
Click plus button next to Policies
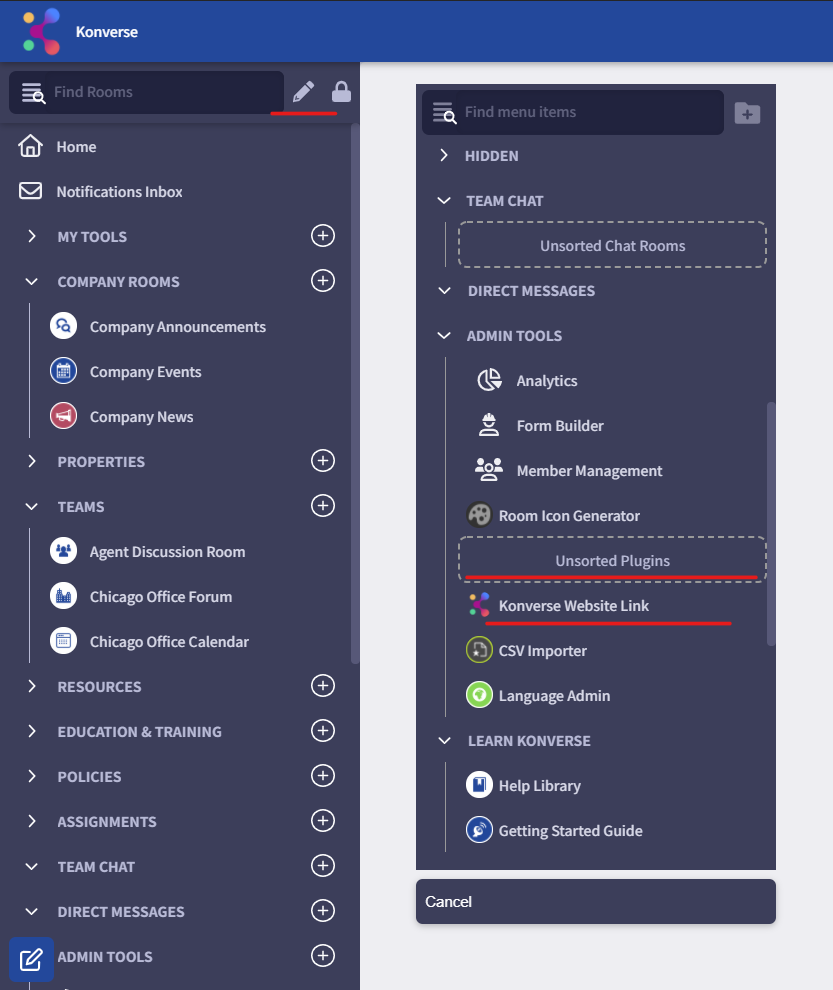point(323,775)
